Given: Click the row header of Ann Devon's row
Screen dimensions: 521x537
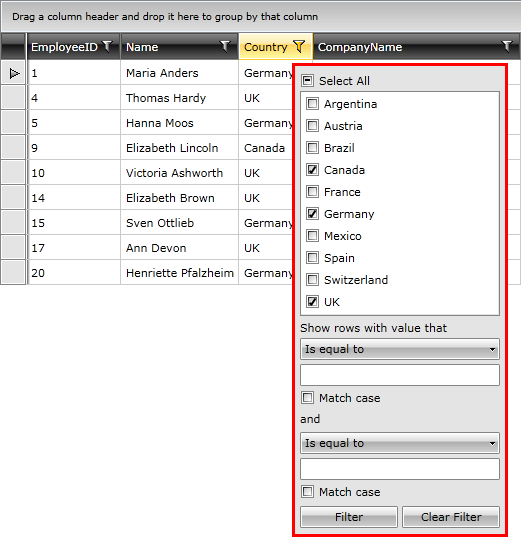Looking at the screenshot, I should [x=13, y=248].
